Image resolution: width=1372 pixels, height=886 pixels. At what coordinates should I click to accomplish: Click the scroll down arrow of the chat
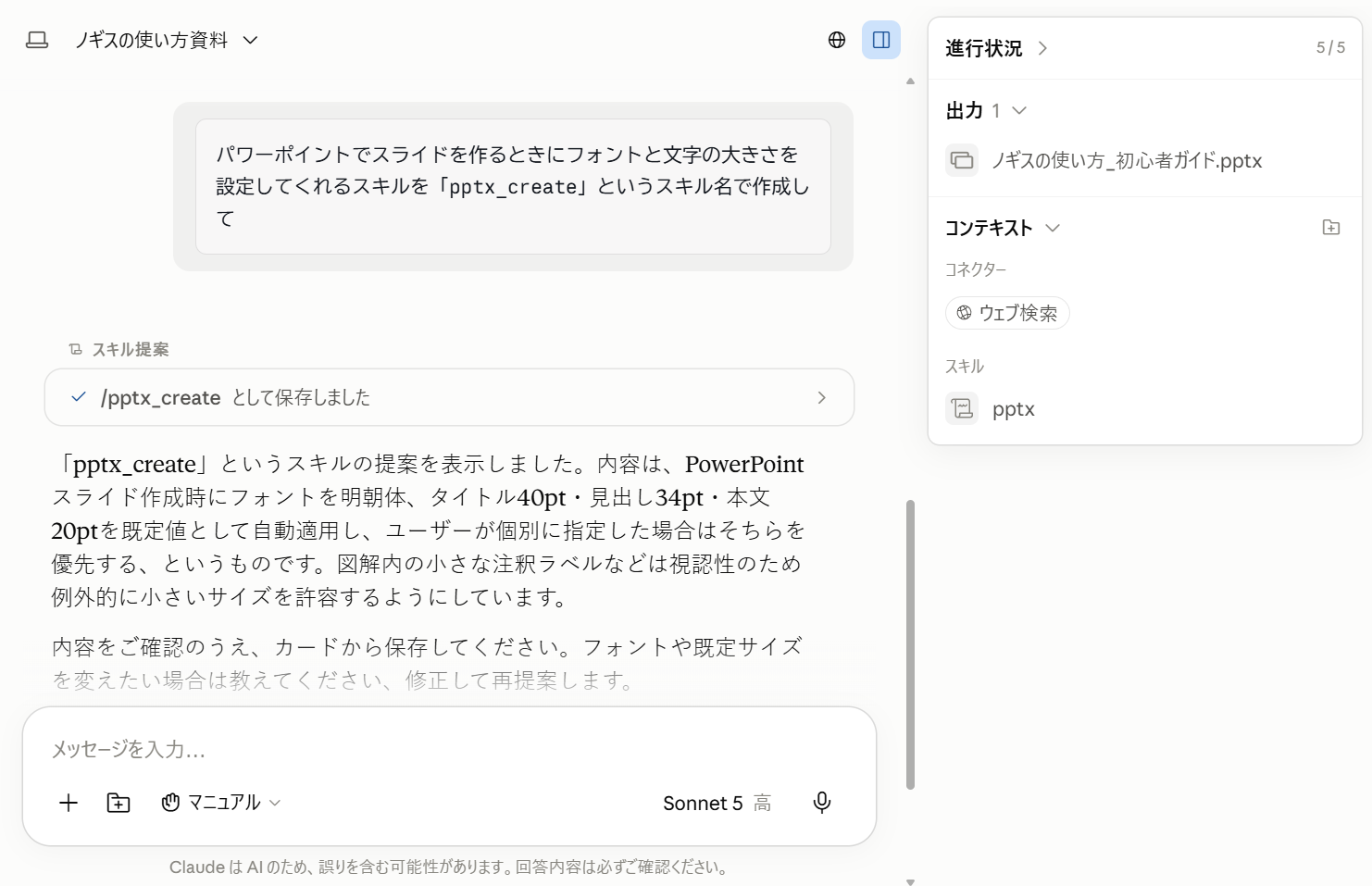click(x=910, y=881)
